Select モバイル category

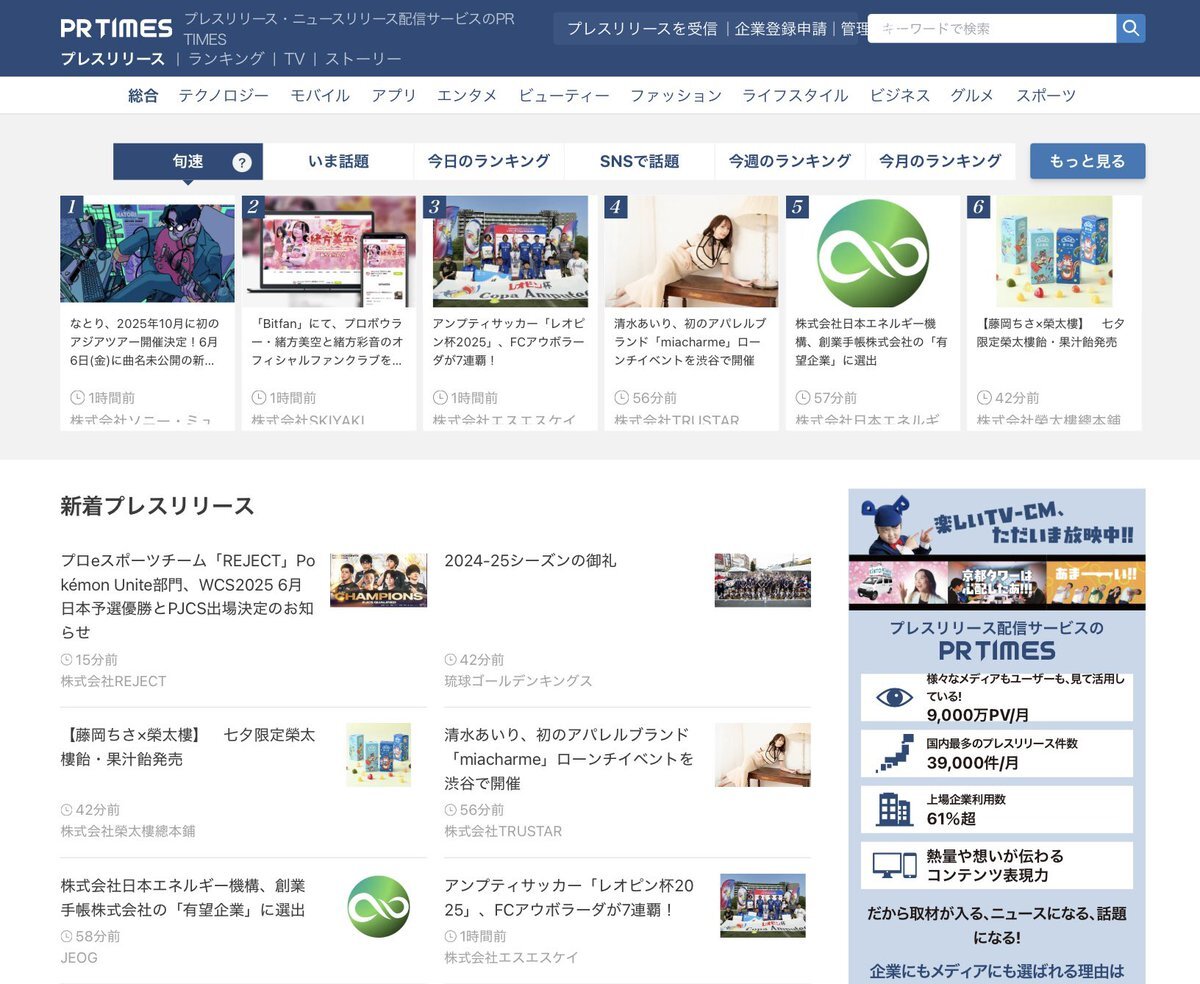tap(320, 95)
